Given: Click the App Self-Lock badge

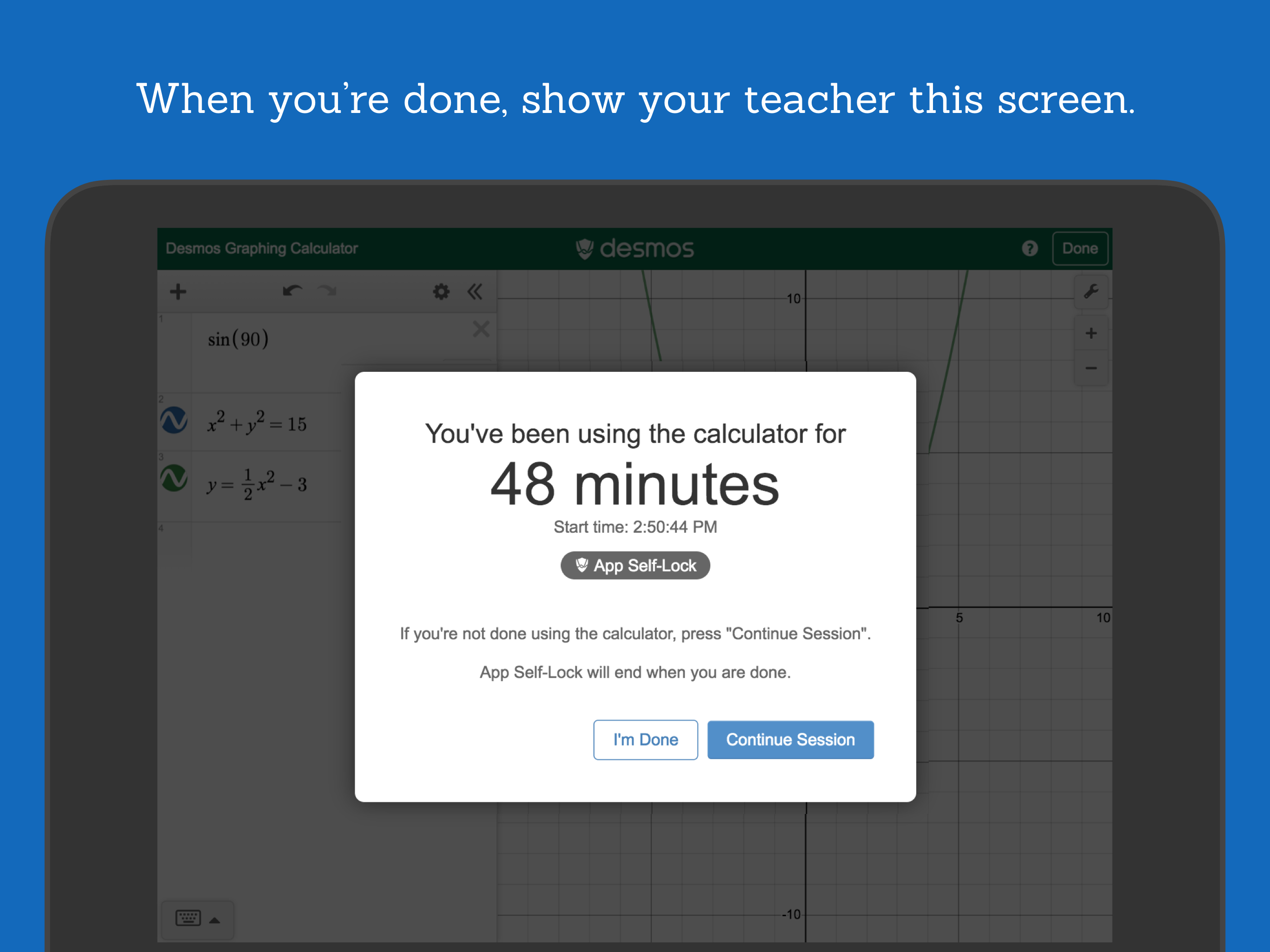Looking at the screenshot, I should (x=635, y=566).
